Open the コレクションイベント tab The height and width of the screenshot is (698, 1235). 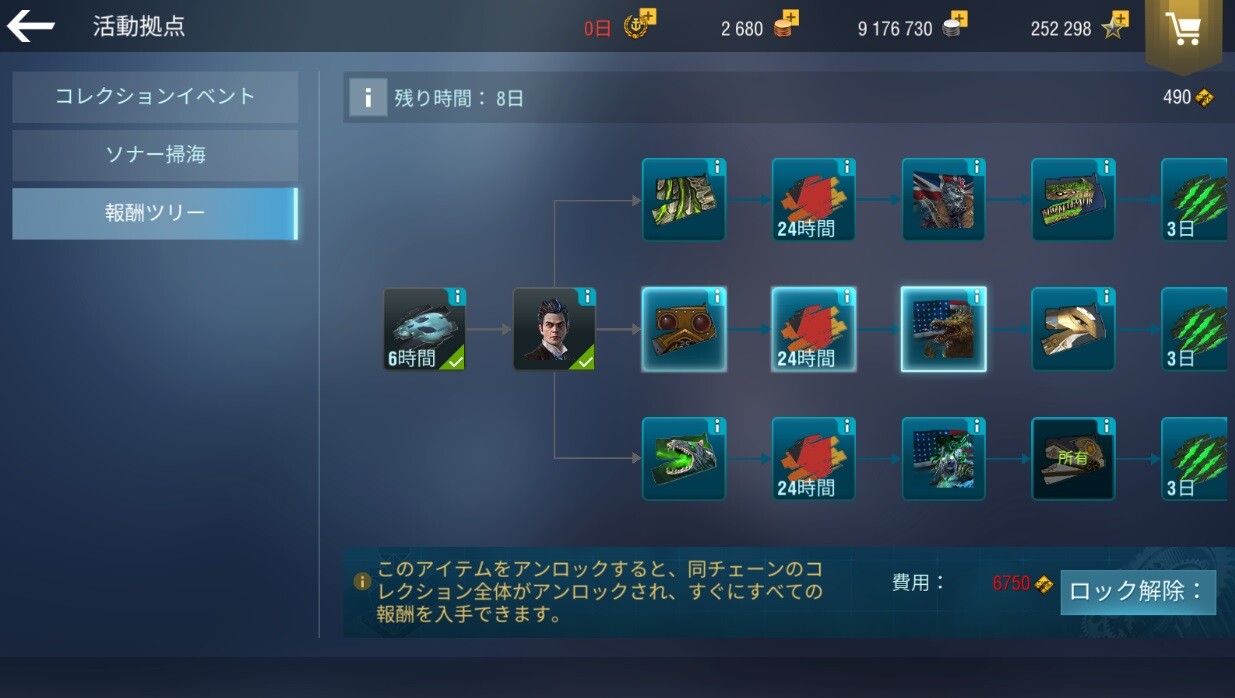tap(155, 97)
